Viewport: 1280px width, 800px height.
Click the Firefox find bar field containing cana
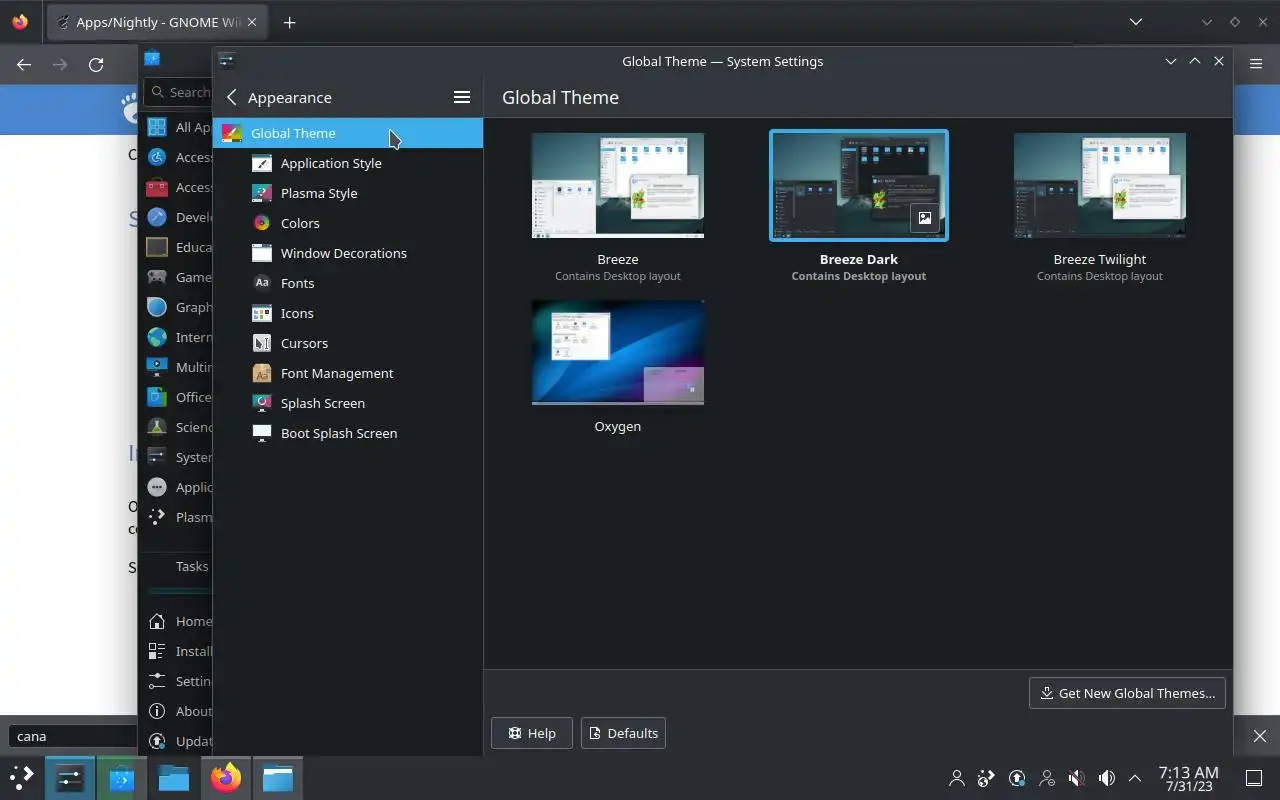tap(72, 736)
